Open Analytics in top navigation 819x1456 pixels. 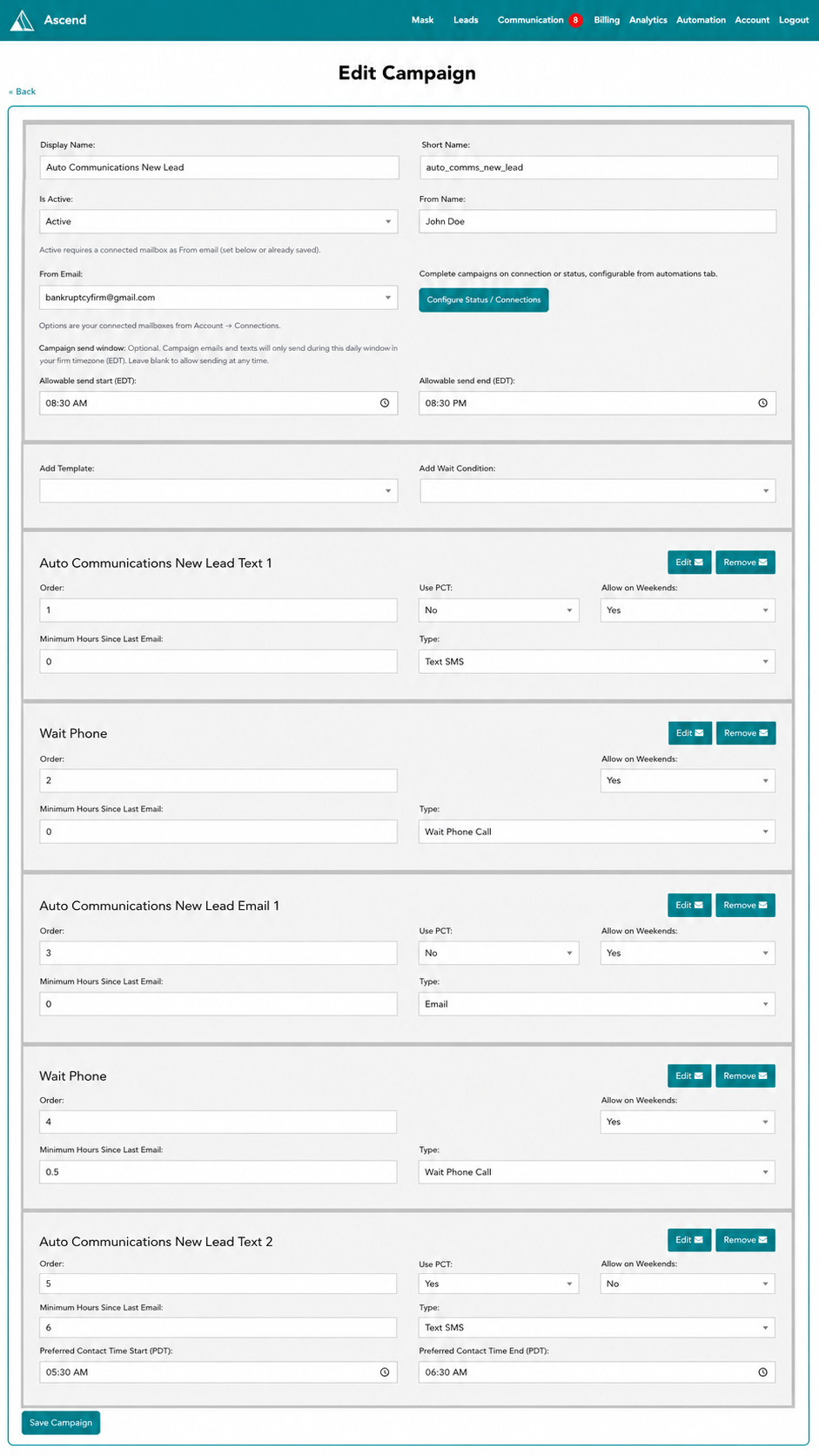(x=648, y=20)
